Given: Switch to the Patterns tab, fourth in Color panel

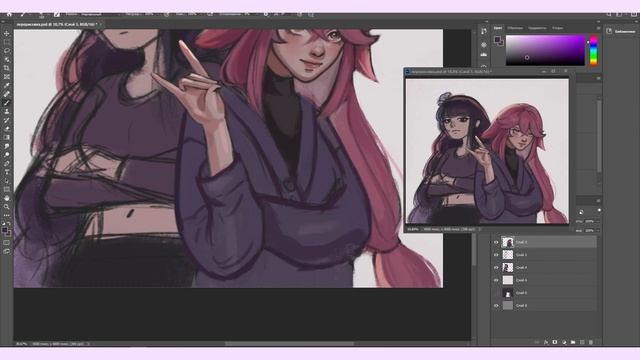Looking at the screenshot, I should 558,28.
